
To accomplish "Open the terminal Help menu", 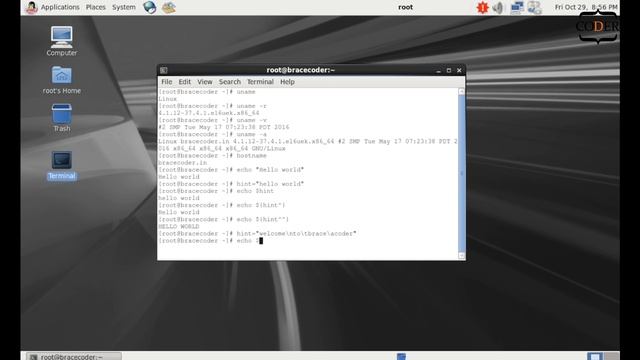I will coord(287,82).
